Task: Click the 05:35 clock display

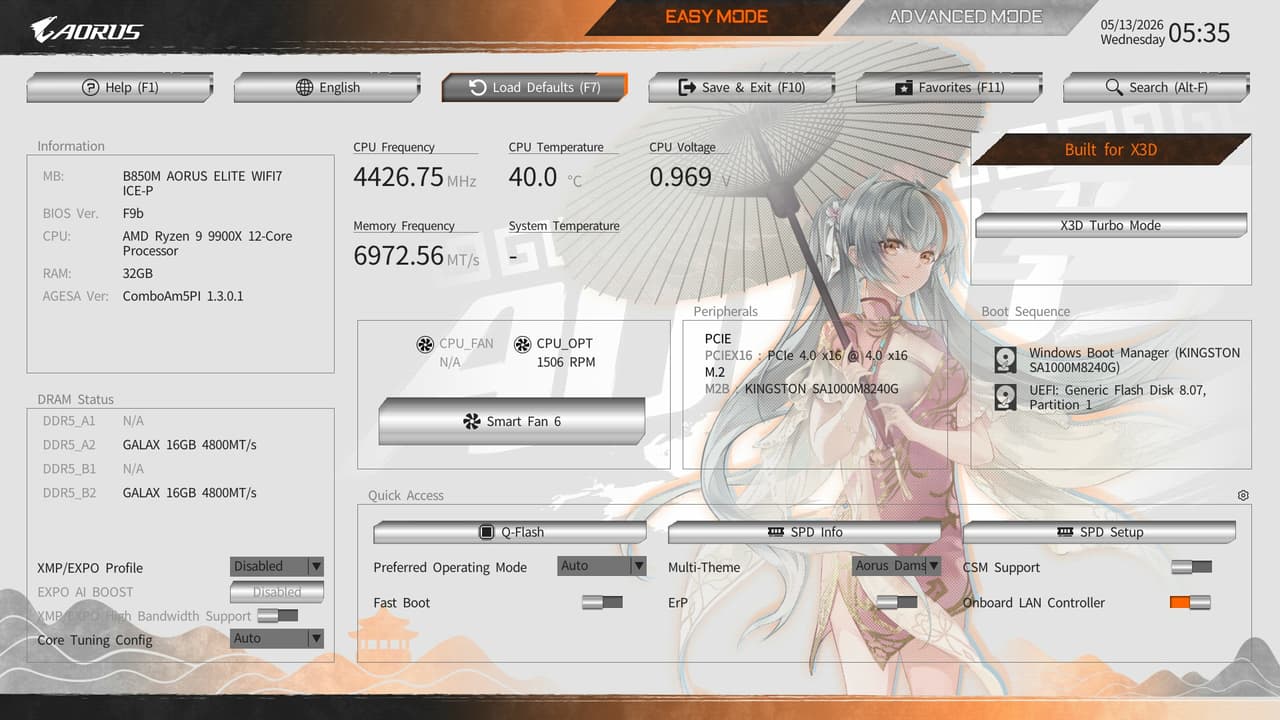Action: point(1199,33)
